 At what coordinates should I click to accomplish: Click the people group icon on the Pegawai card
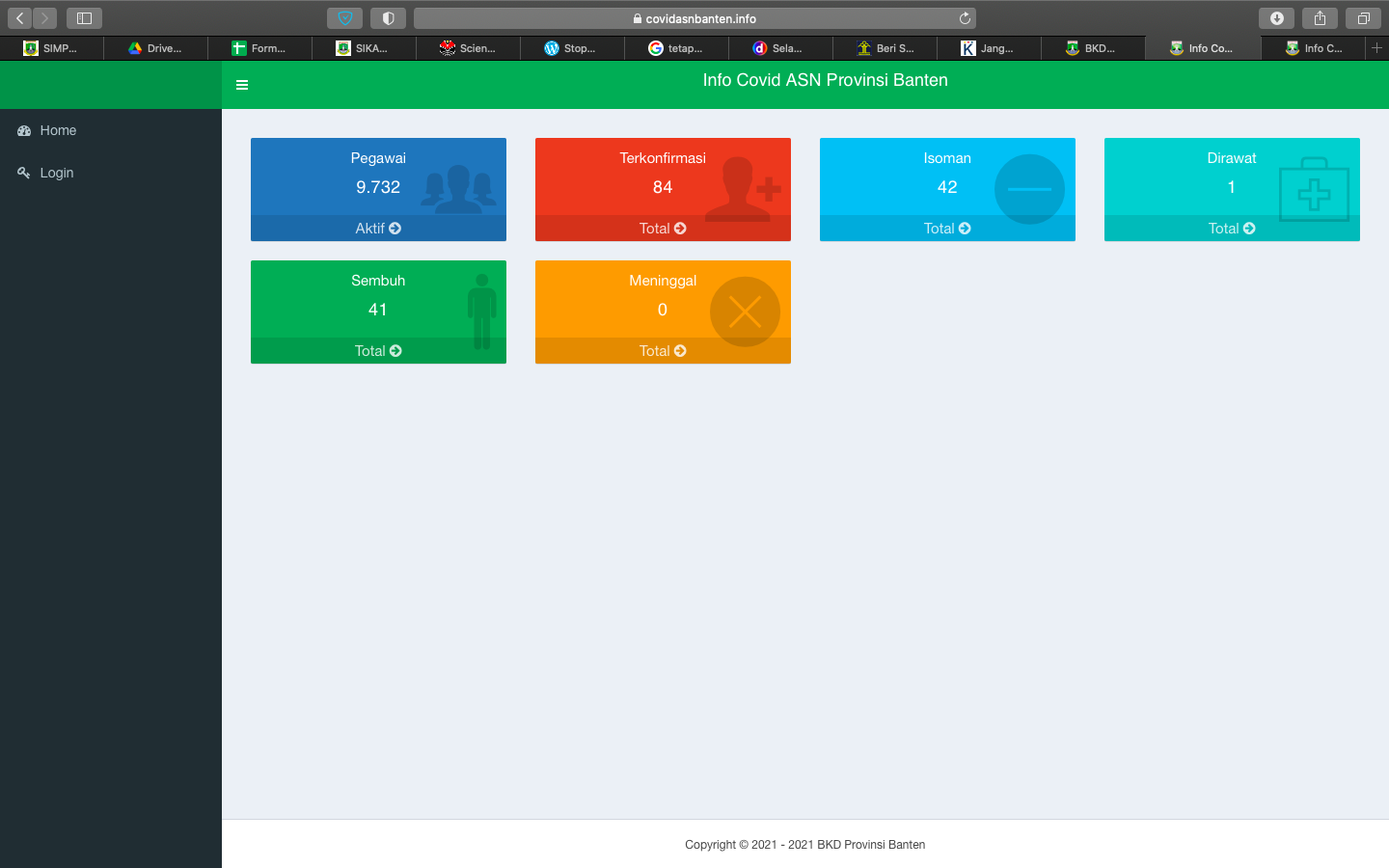[458, 188]
